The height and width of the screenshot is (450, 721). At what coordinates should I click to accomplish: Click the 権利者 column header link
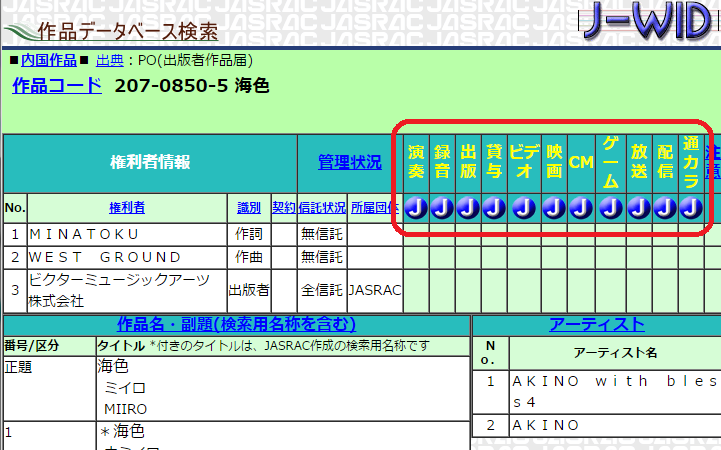[x=127, y=208]
